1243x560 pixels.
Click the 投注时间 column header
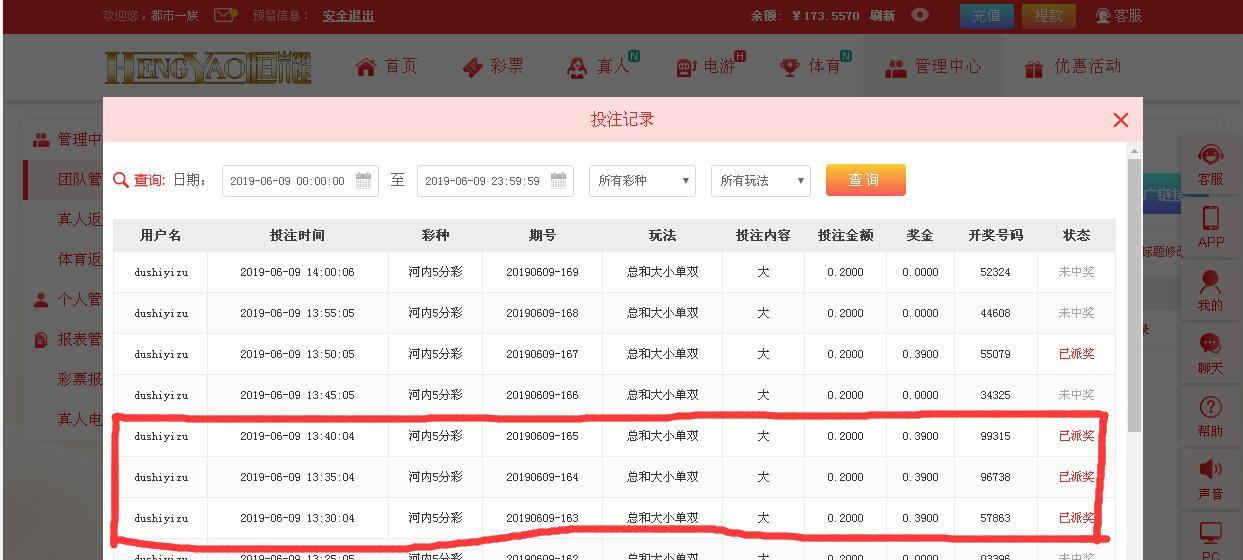(298, 235)
